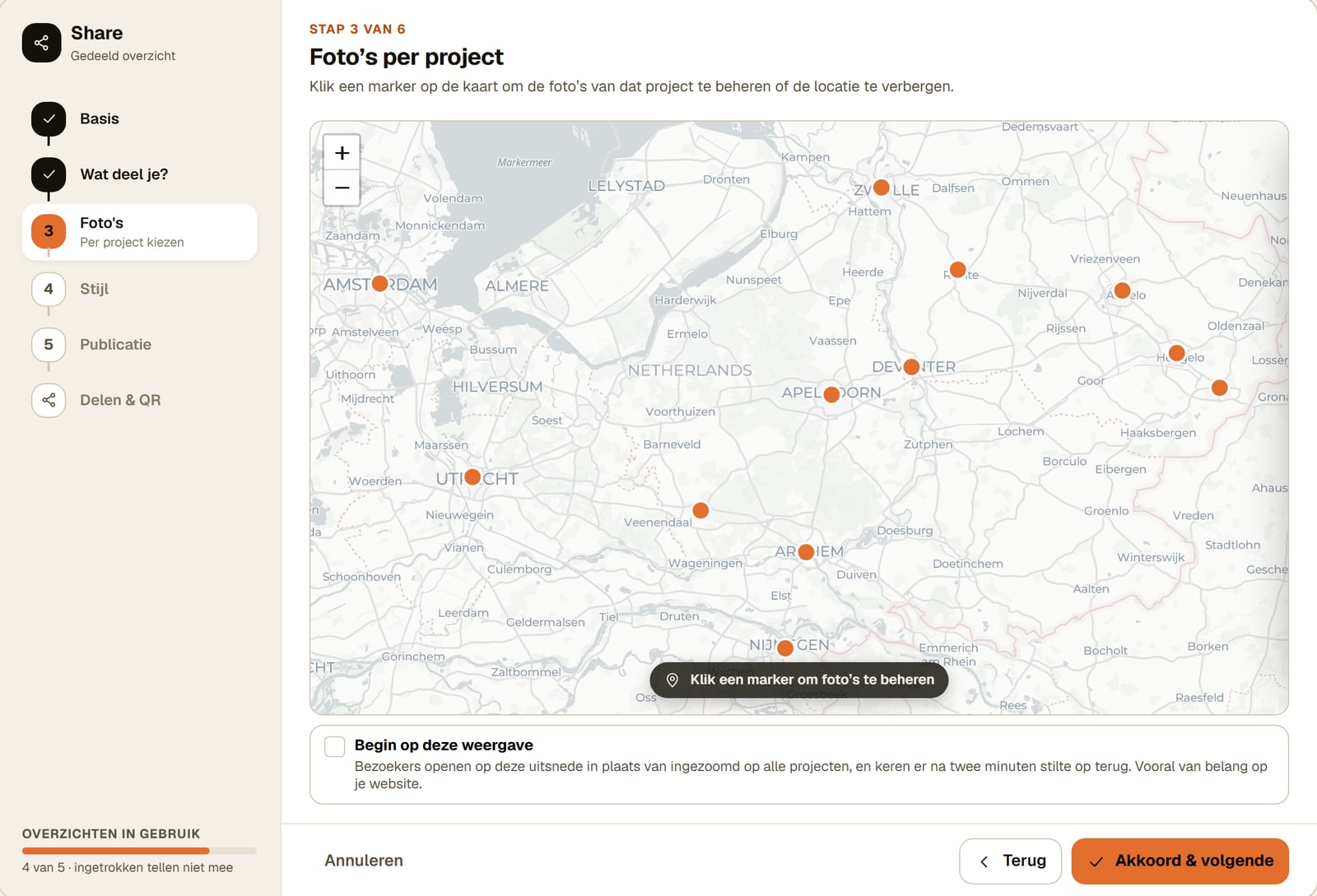Click the 'STAP 3 VAN 6' label
The width and height of the screenshot is (1317, 896).
(357, 29)
